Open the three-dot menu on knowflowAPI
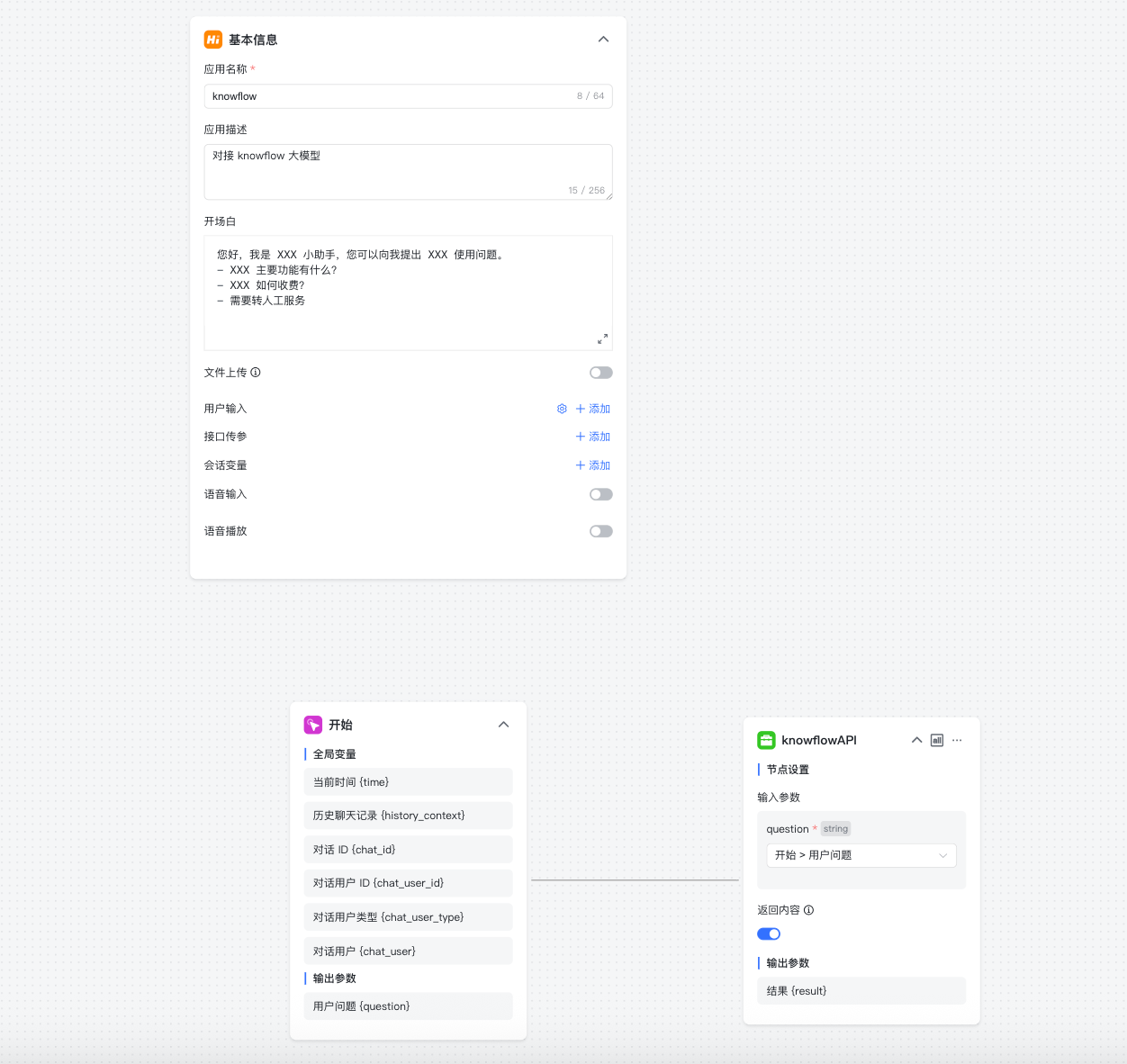This screenshot has width=1127, height=1064. point(957,740)
